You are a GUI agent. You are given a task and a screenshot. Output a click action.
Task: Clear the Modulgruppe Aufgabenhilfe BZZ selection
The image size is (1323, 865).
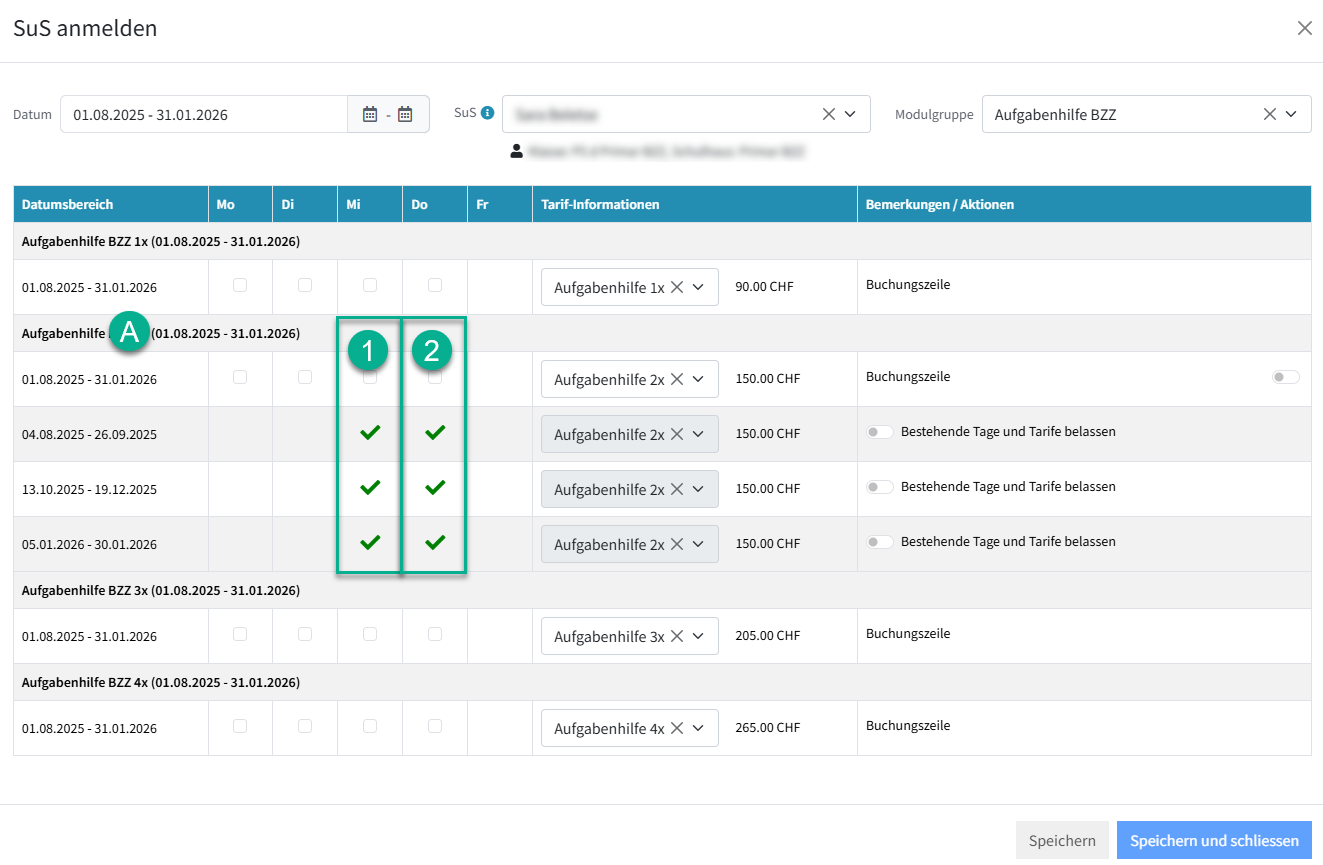[1269, 114]
